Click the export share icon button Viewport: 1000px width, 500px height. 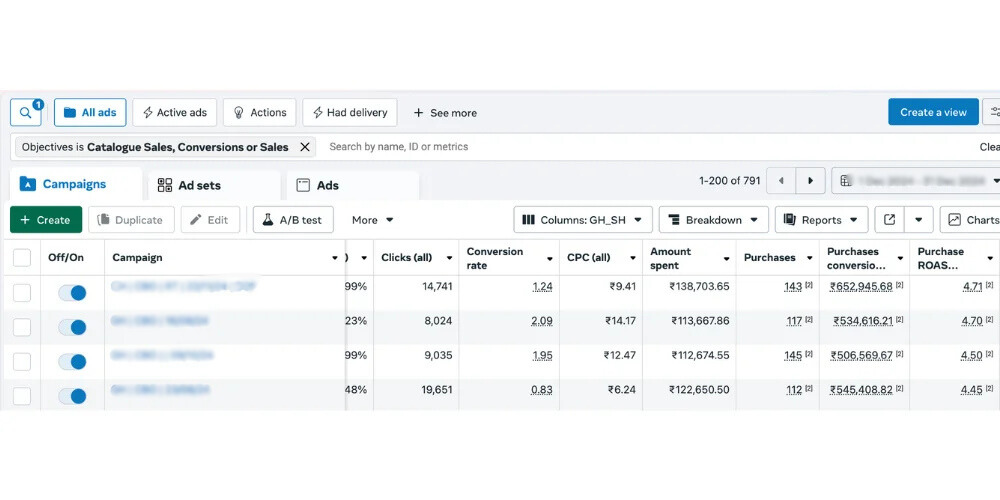(888, 220)
